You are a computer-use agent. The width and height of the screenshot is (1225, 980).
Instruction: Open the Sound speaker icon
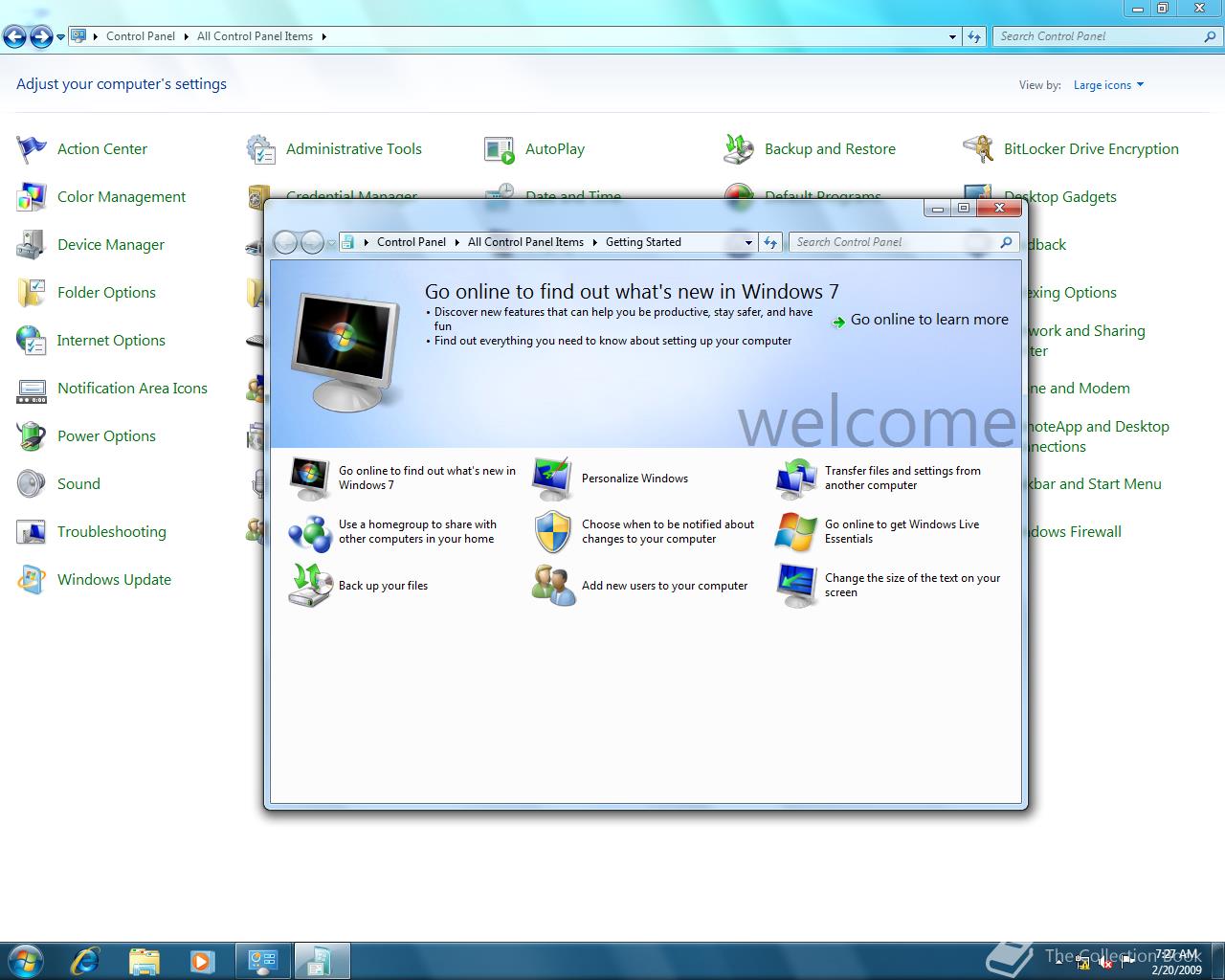coord(32,483)
